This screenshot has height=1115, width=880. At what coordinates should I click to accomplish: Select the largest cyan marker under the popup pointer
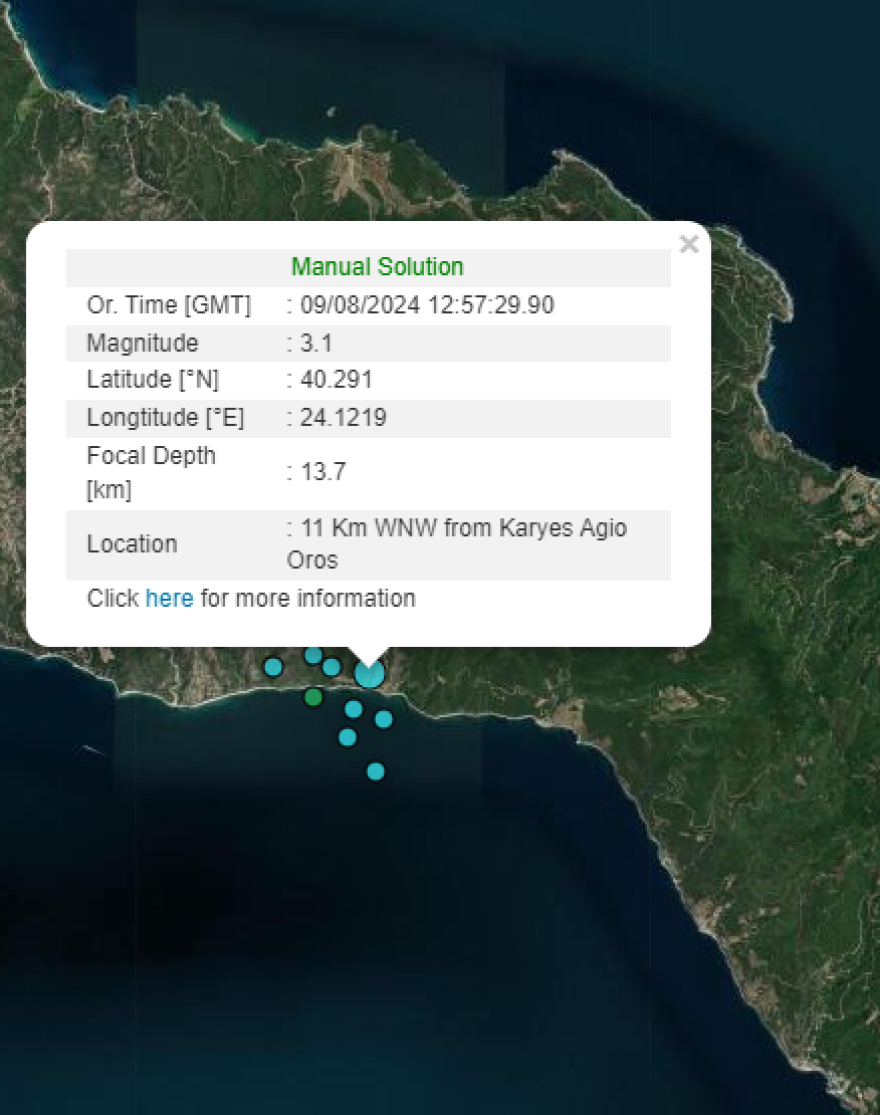tap(369, 674)
